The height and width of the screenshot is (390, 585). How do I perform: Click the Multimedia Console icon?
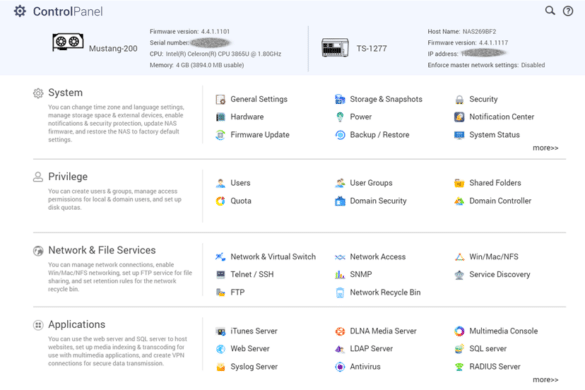pos(459,331)
